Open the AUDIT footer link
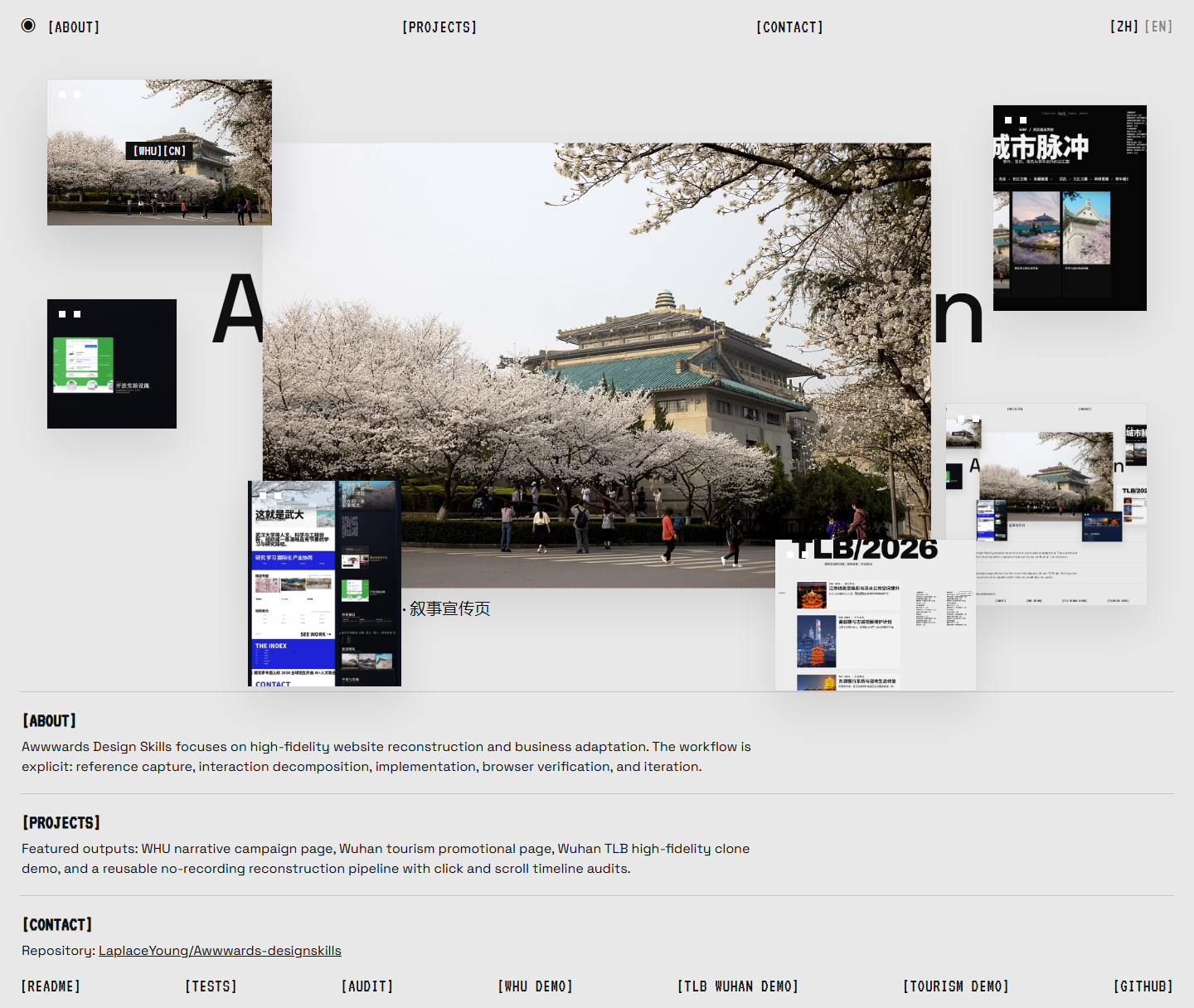 click(x=367, y=986)
